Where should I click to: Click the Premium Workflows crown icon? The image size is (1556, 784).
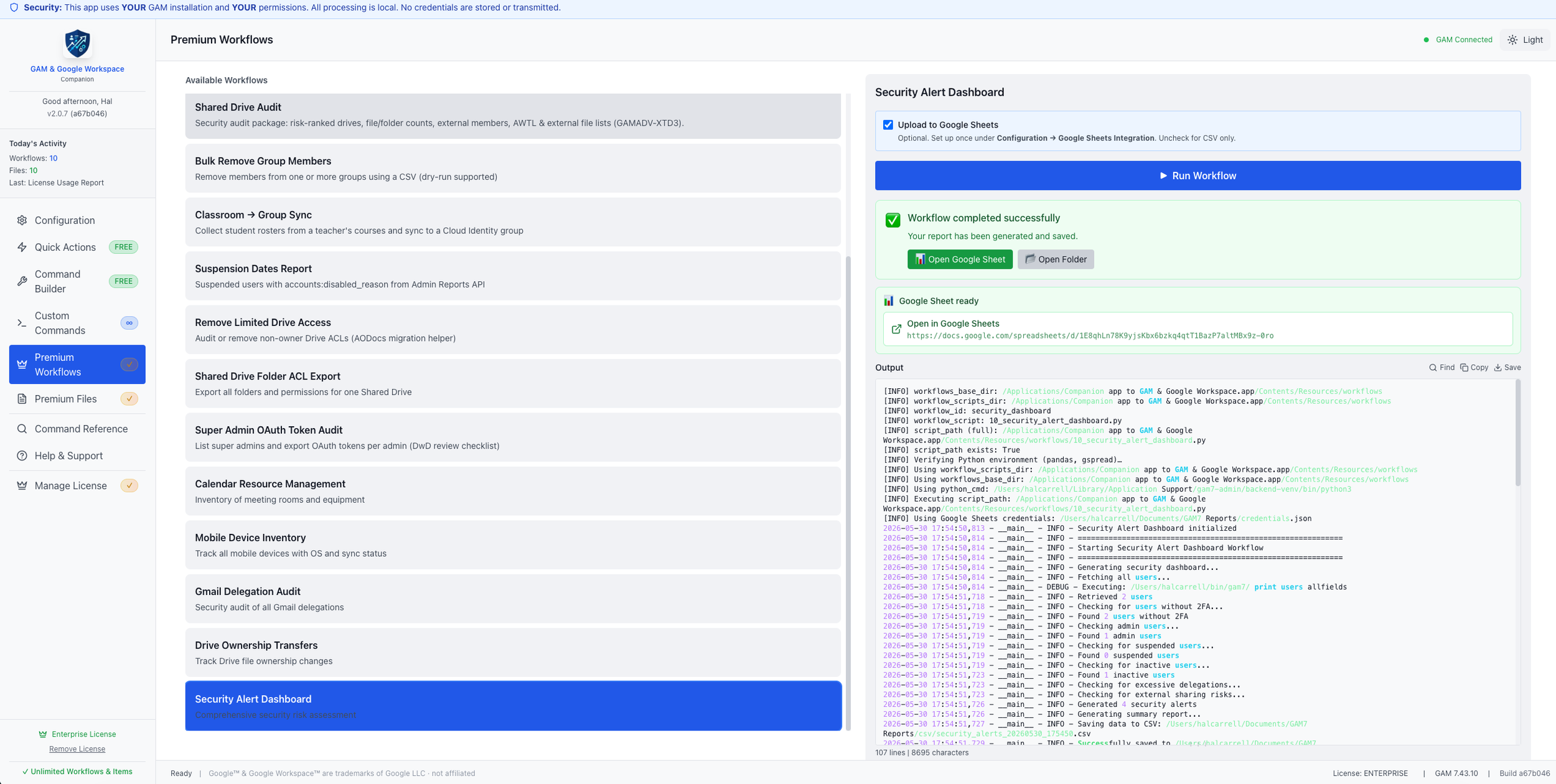(22, 365)
